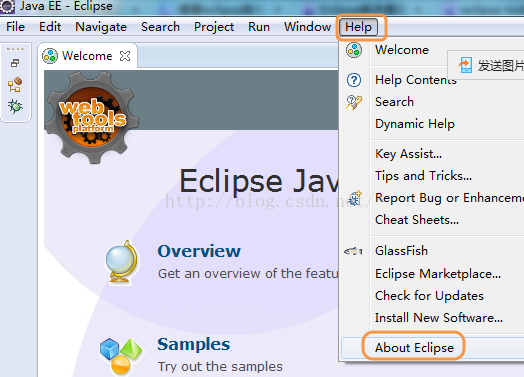524x377 pixels.
Task: Choose Check for Updates
Action: click(x=429, y=296)
